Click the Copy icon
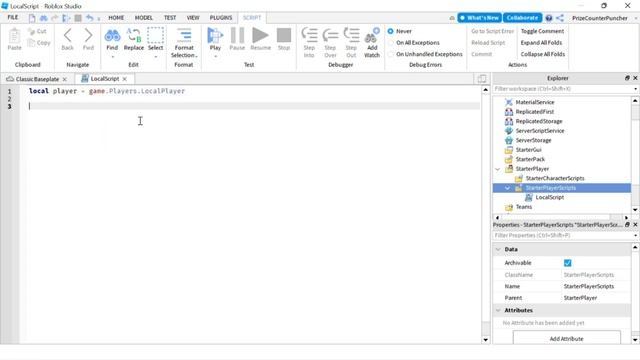 31,42
